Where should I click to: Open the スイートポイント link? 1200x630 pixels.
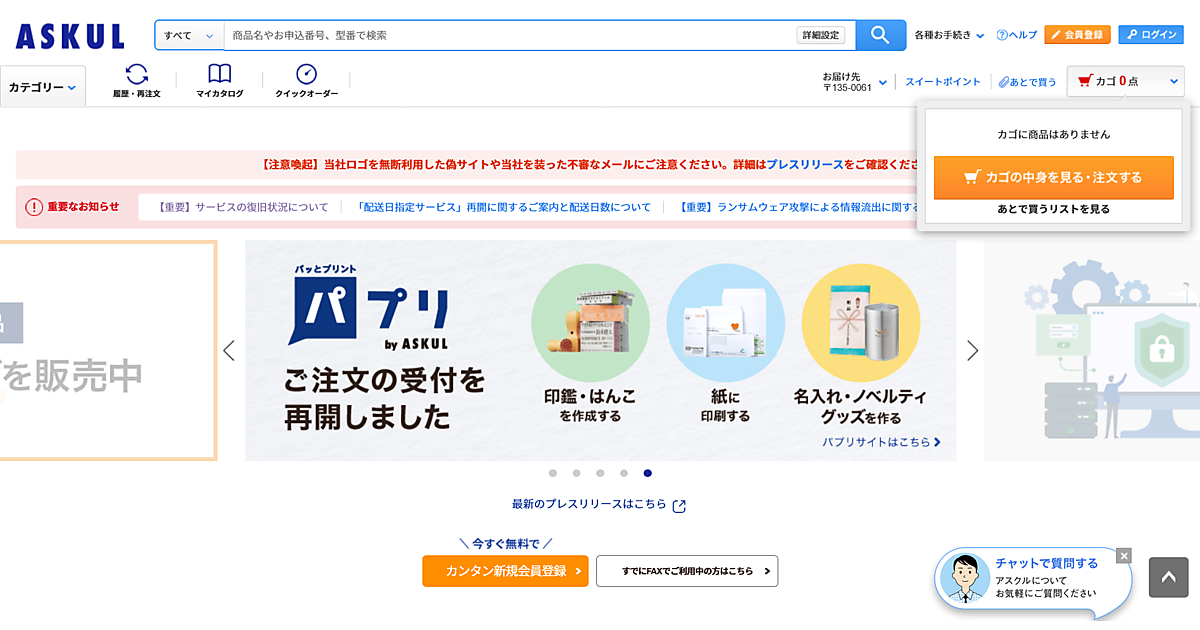[x=943, y=82]
